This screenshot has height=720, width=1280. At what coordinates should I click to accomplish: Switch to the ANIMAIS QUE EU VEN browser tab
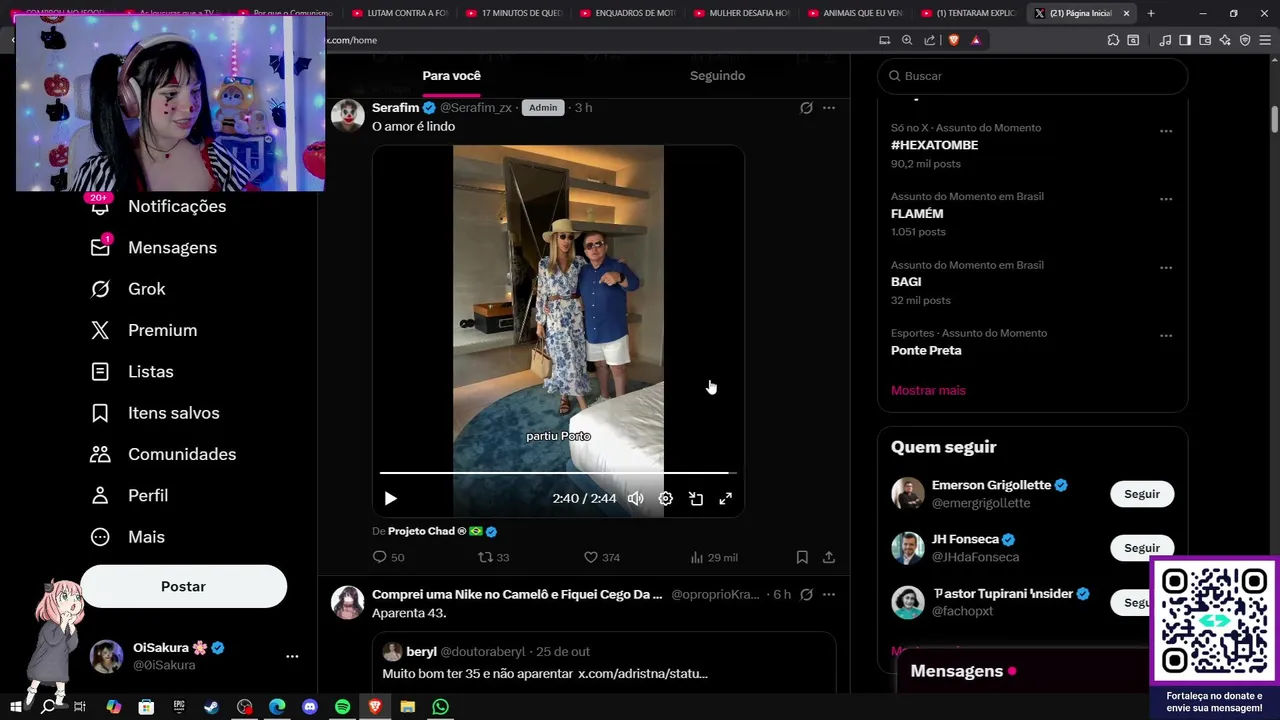pos(855,13)
